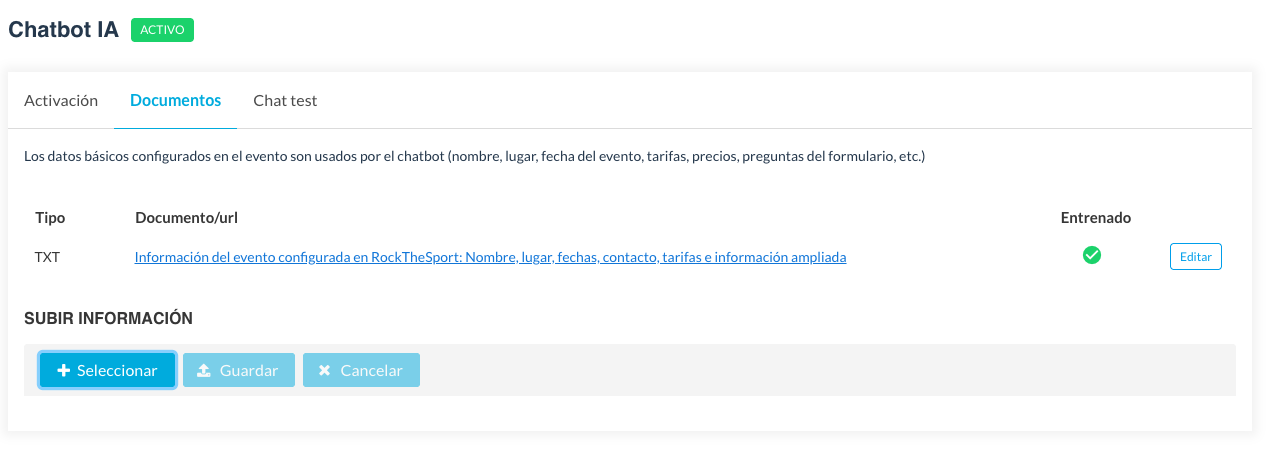Go to the Chat test tab
Image resolution: width=1269 pixels, height=461 pixels.
tap(285, 101)
